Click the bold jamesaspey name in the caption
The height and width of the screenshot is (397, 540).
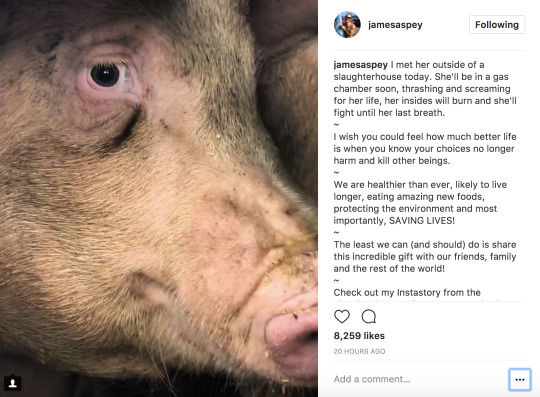pyautogui.click(x=361, y=65)
